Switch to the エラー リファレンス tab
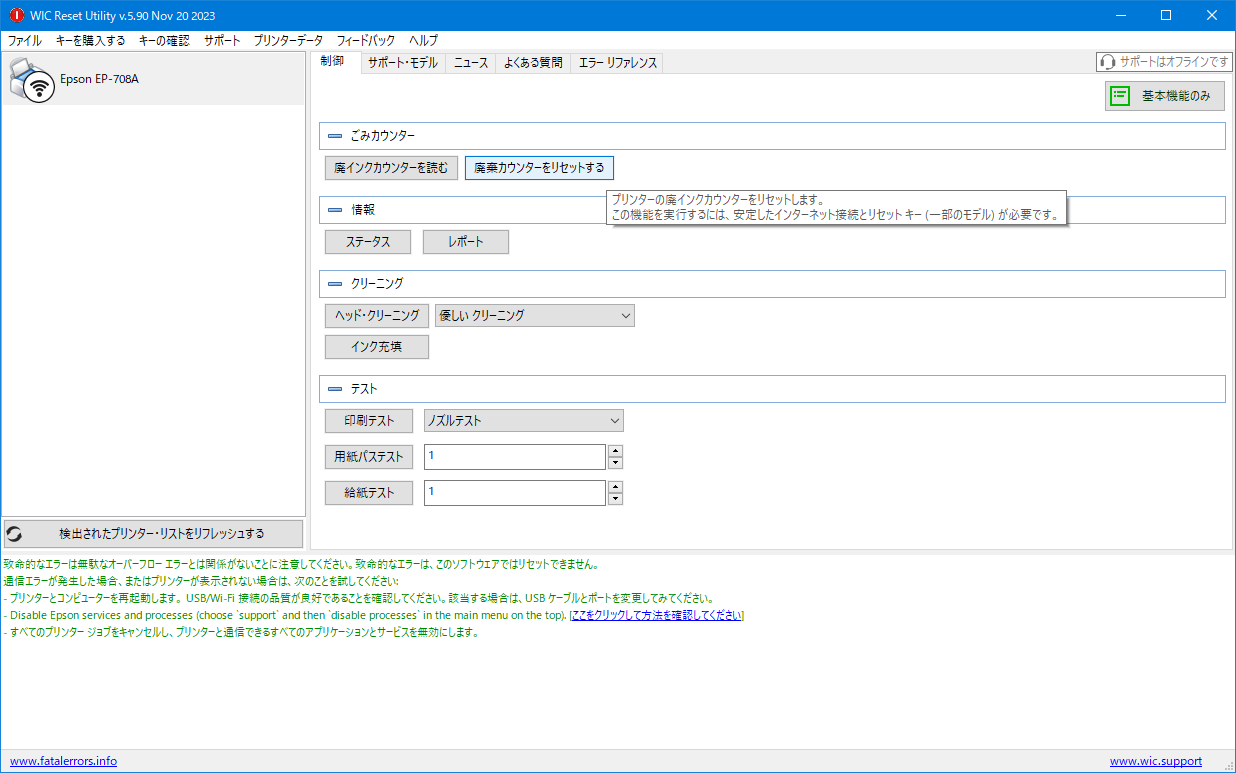Viewport: 1236px width, 773px height. click(618, 63)
